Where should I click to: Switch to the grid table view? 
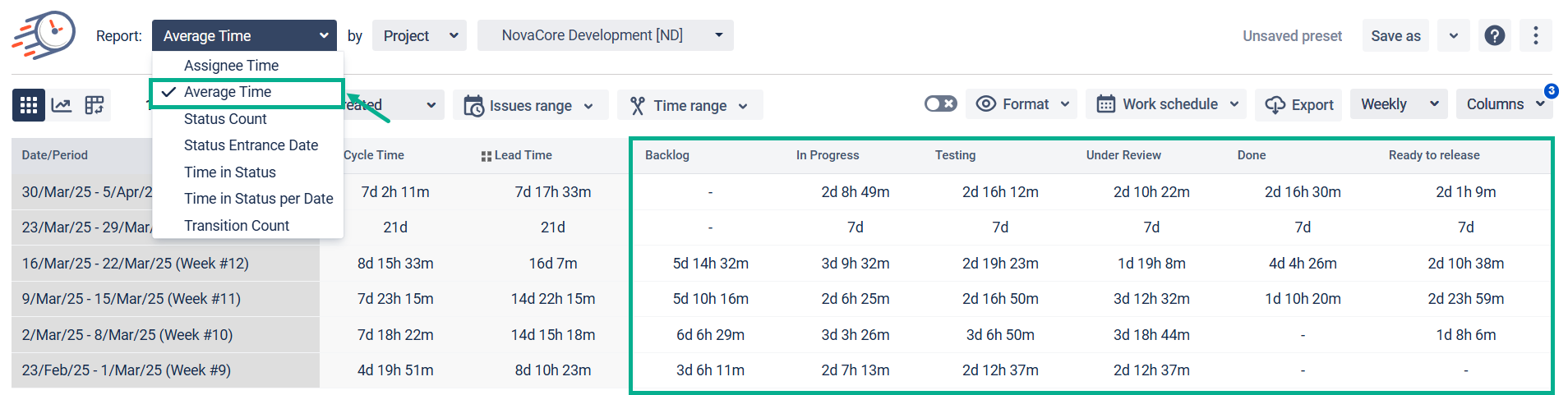(29, 105)
